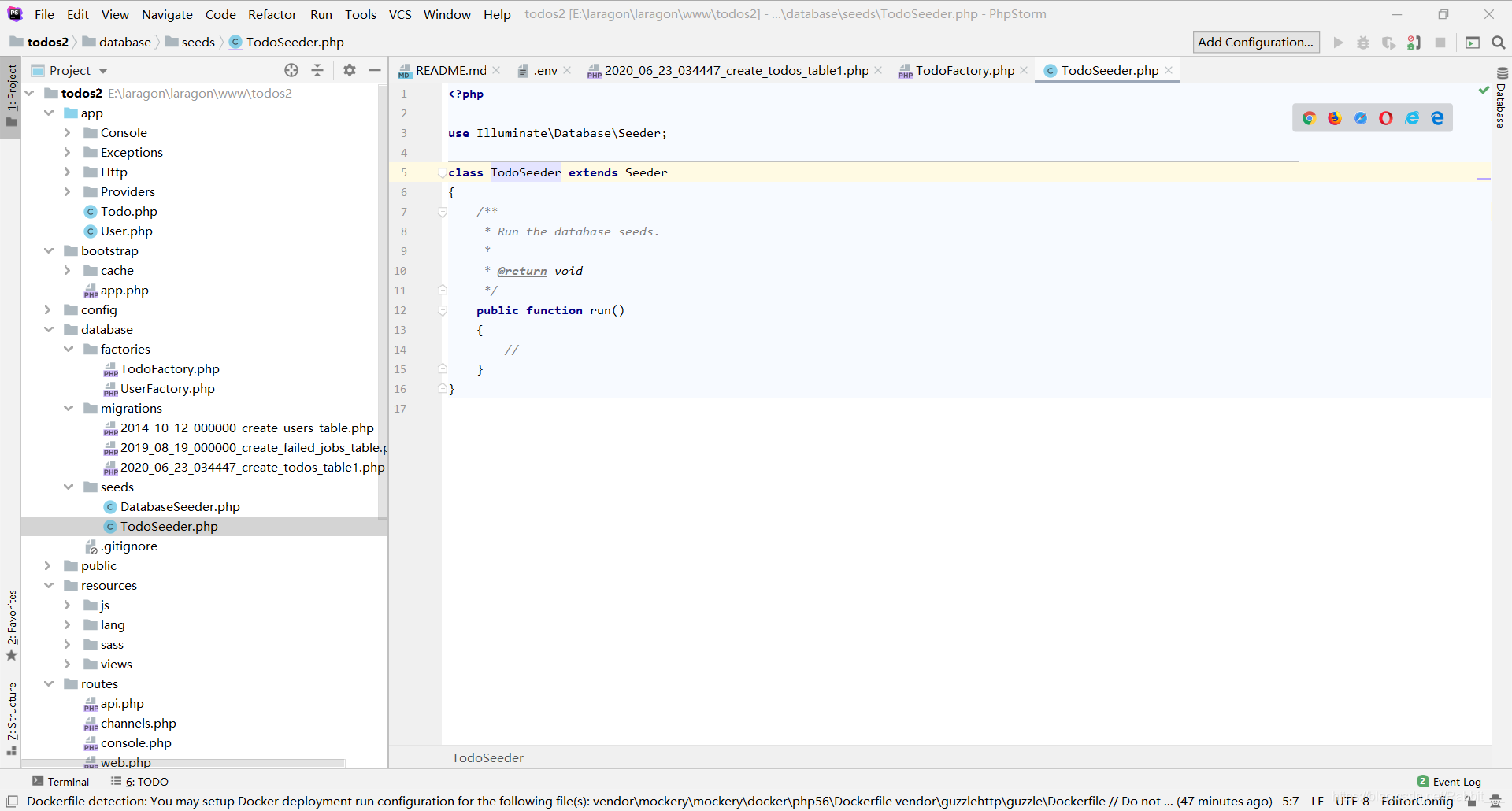The height and width of the screenshot is (811, 1512).
Task: Open Firefox browser preview icon
Action: click(x=1335, y=118)
